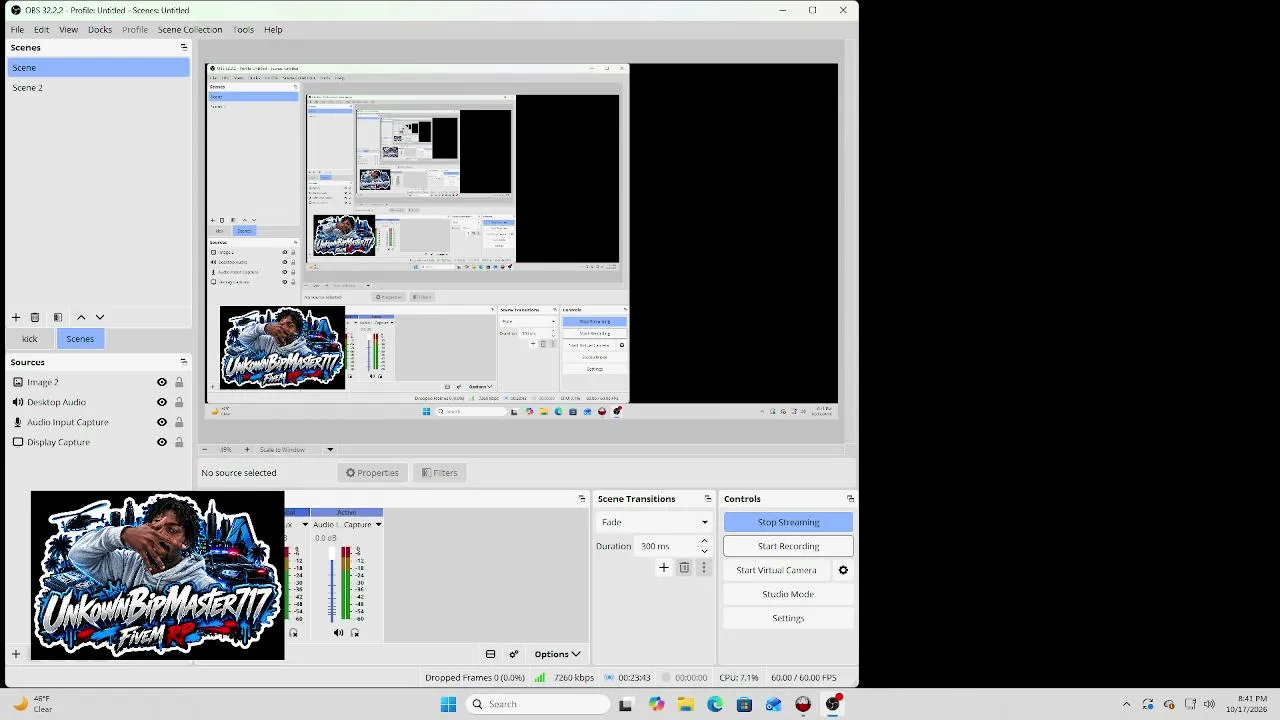
Task: Open virtual camera configuration gear
Action: 843,570
